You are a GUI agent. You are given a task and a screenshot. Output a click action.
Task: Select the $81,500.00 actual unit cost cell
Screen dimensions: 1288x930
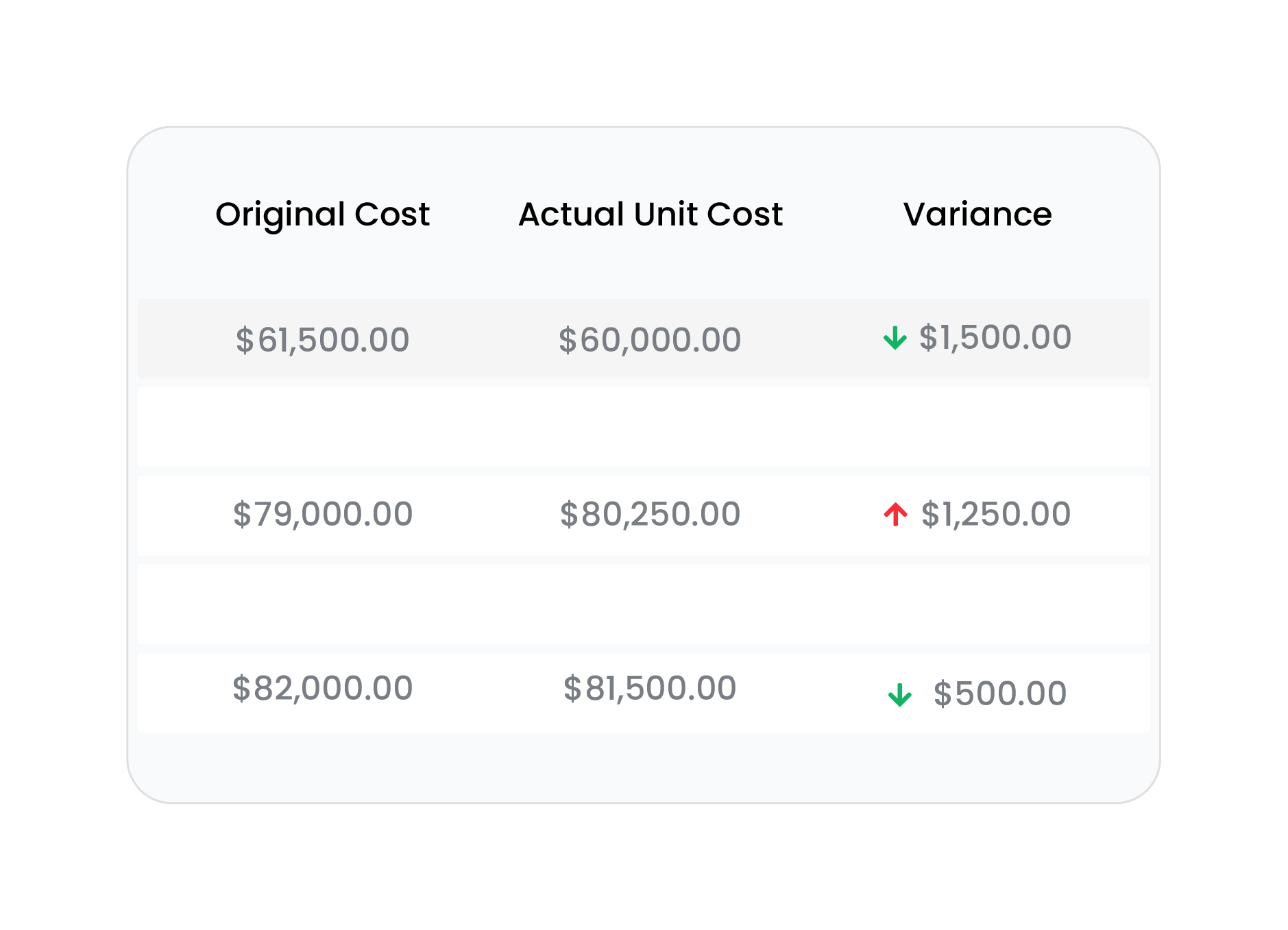[650, 688]
